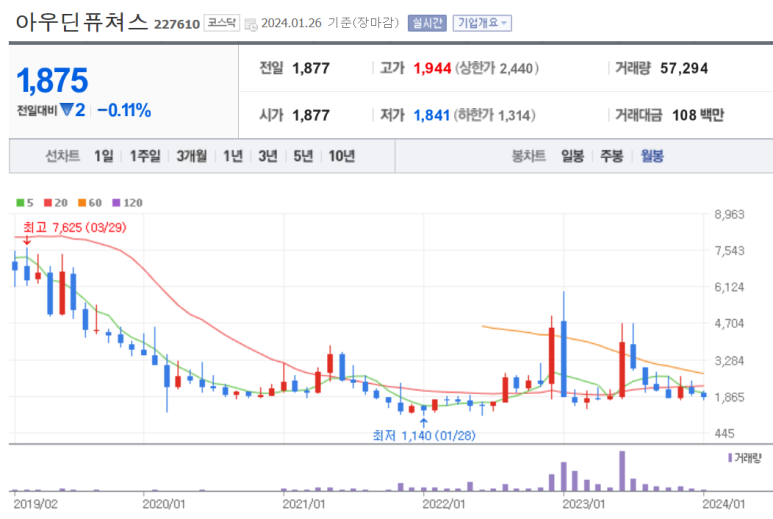Click the red 20 moving average swatch
This screenshot has height=519, width=773.
tap(48, 203)
